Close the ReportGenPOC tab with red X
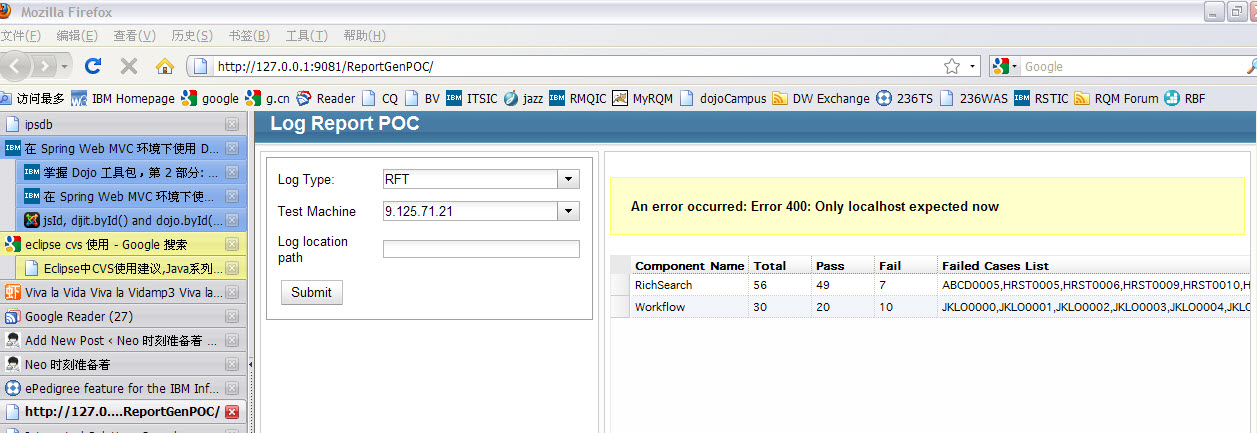The image size is (1257, 433). (232, 412)
